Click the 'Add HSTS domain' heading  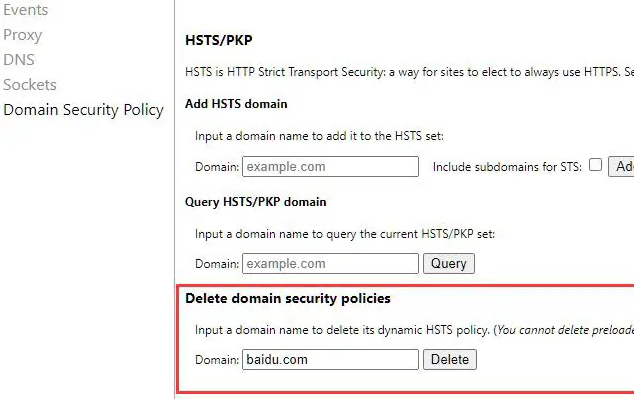(236, 104)
